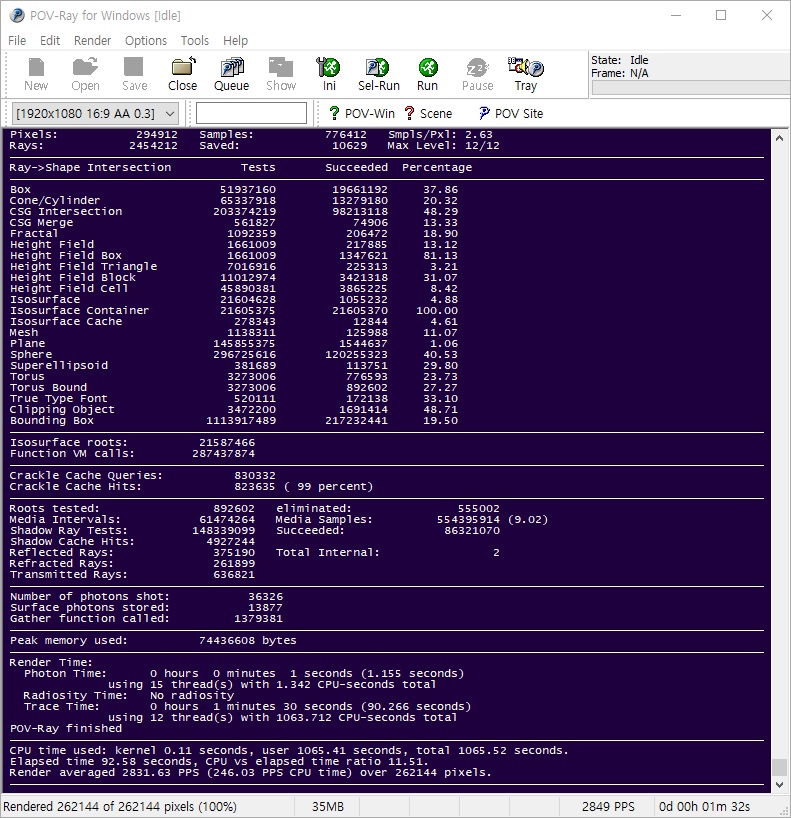This screenshot has width=791, height=818.
Task: Click the elapsed time 0d 00h 01m 32s
Action: point(704,807)
